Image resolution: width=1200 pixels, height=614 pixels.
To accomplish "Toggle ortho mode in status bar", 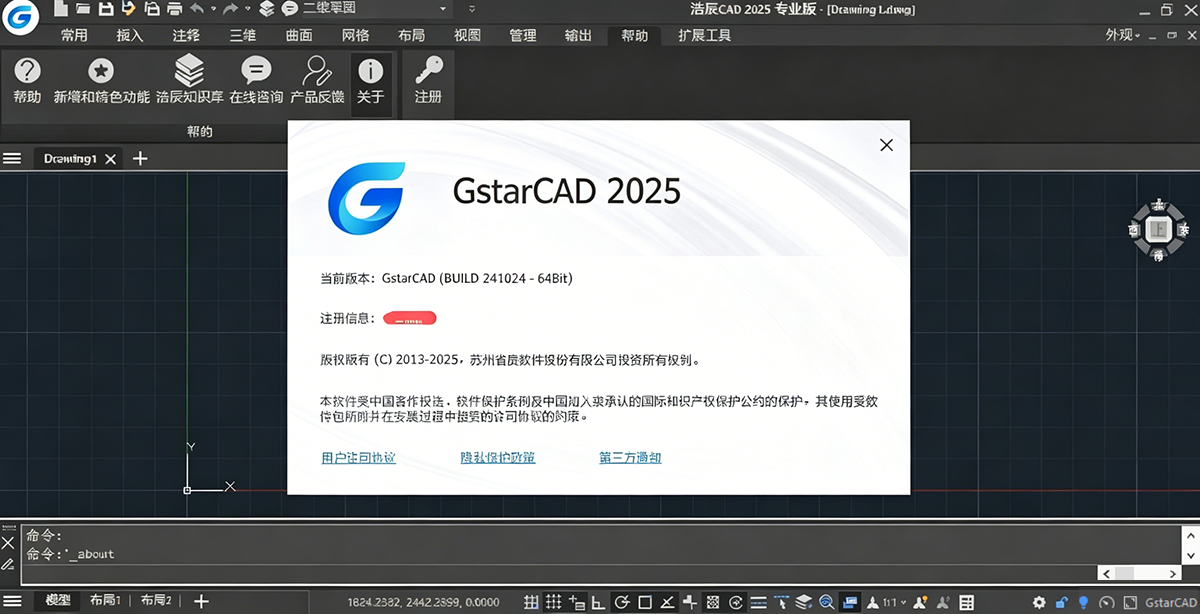I will pyautogui.click(x=599, y=602).
